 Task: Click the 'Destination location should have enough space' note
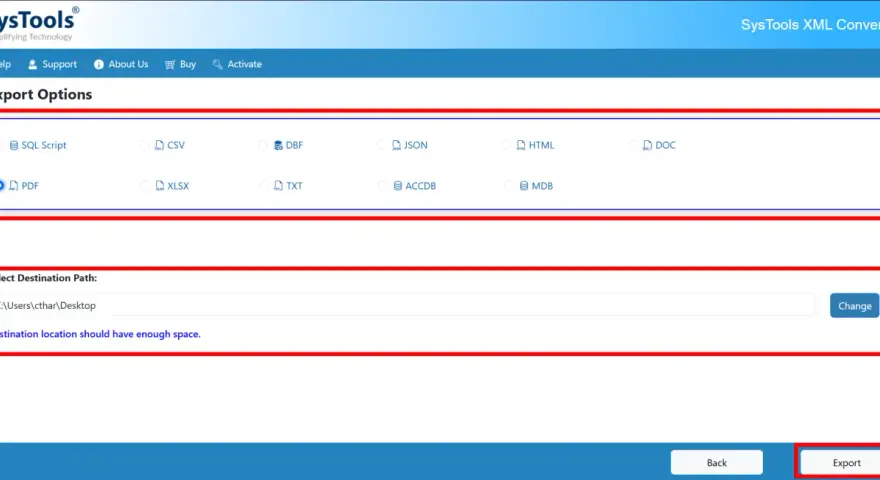click(100, 334)
